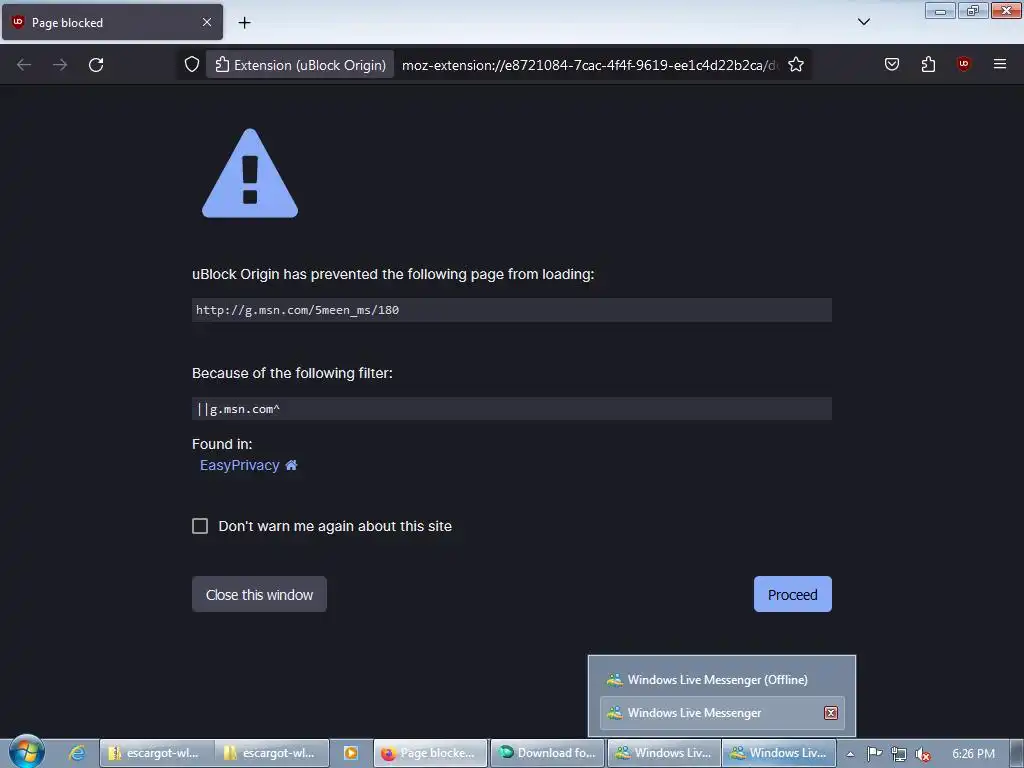Go back to previous page
The height and width of the screenshot is (768, 1024).
(24, 65)
